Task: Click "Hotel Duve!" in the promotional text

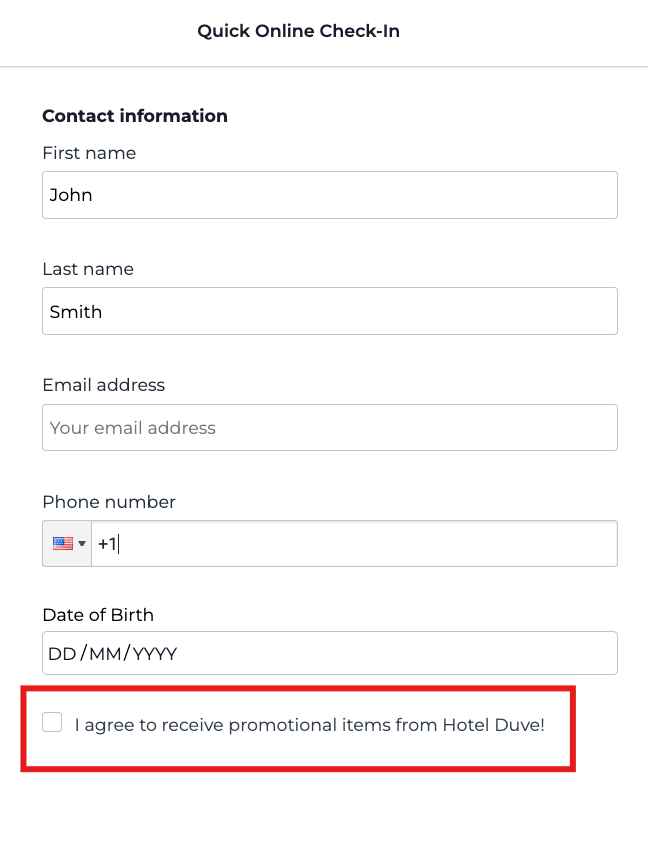Action: click(493, 725)
